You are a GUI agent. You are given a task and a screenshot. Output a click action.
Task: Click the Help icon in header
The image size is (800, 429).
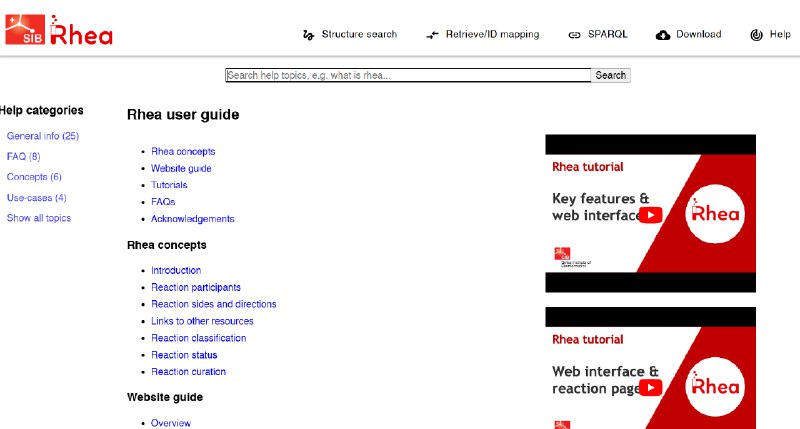point(756,35)
